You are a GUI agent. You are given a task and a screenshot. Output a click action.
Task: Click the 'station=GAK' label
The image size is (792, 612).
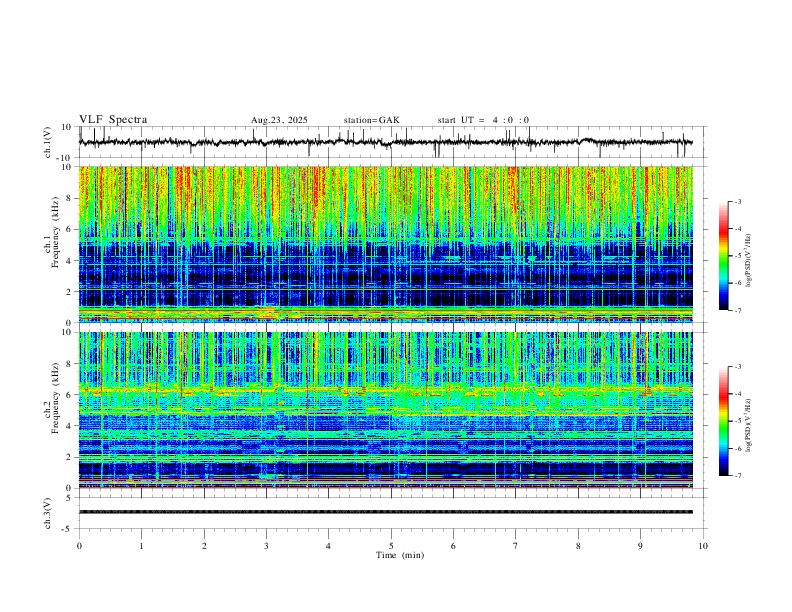pos(371,120)
